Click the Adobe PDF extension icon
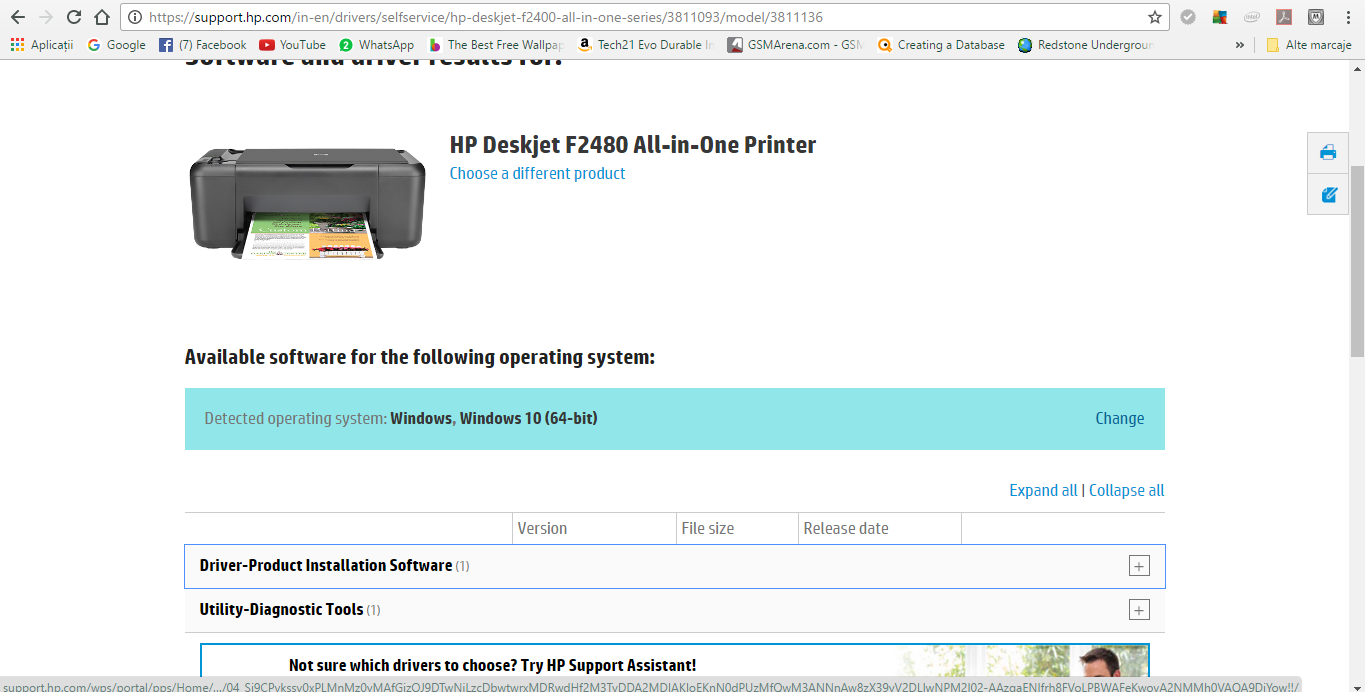The height and width of the screenshot is (692, 1365). tap(1284, 17)
